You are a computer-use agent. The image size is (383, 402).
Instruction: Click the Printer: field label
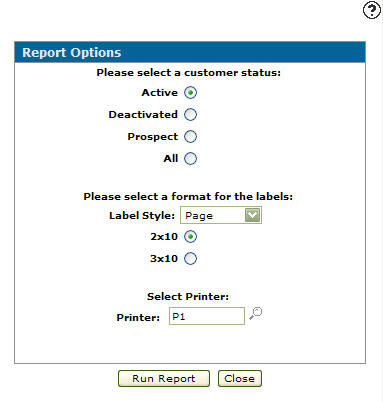138,317
